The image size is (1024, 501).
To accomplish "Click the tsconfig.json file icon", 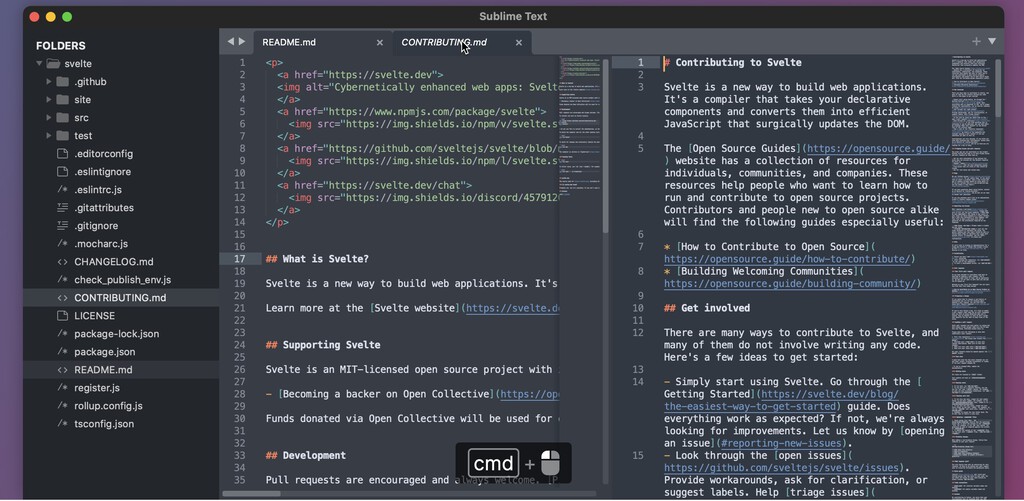I will pos(63,423).
